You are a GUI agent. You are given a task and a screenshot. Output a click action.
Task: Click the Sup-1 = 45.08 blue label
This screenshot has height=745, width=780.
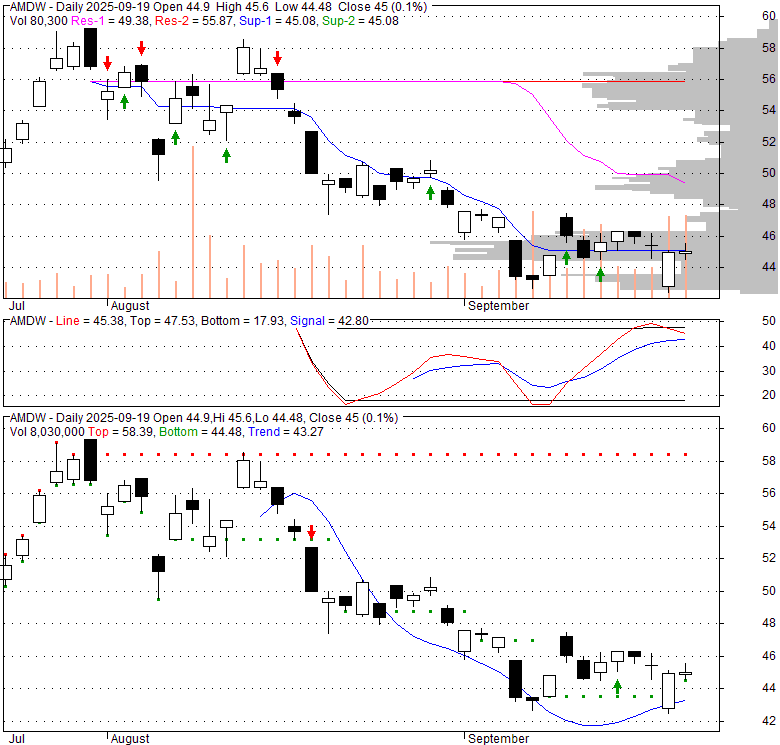pos(278,21)
